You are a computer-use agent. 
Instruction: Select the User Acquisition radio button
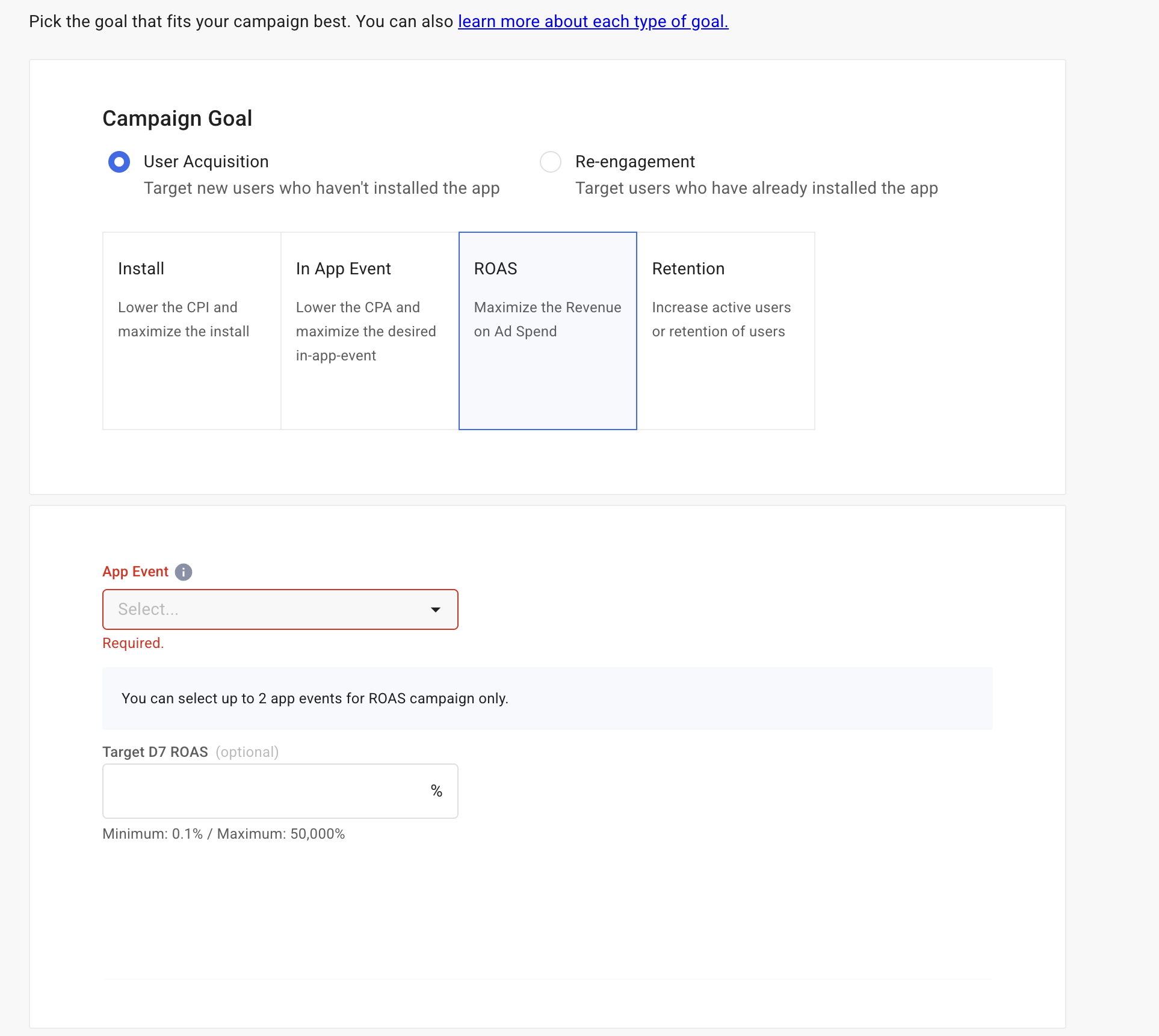(x=119, y=162)
